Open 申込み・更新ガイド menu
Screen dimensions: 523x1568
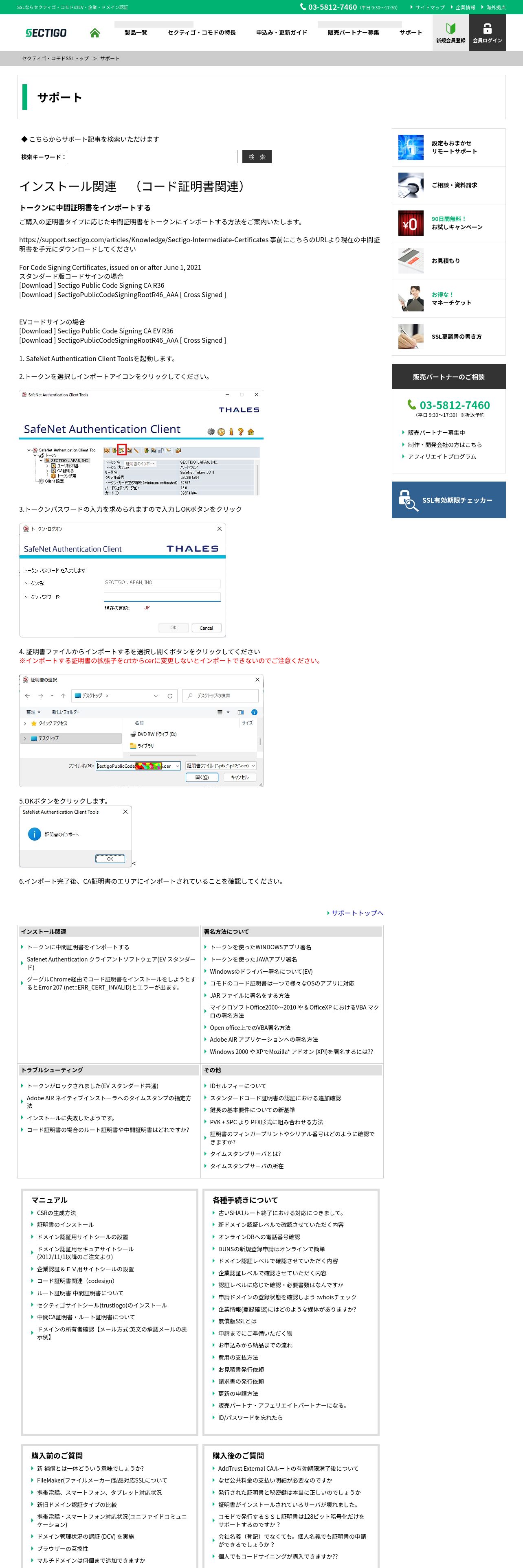[x=281, y=33]
